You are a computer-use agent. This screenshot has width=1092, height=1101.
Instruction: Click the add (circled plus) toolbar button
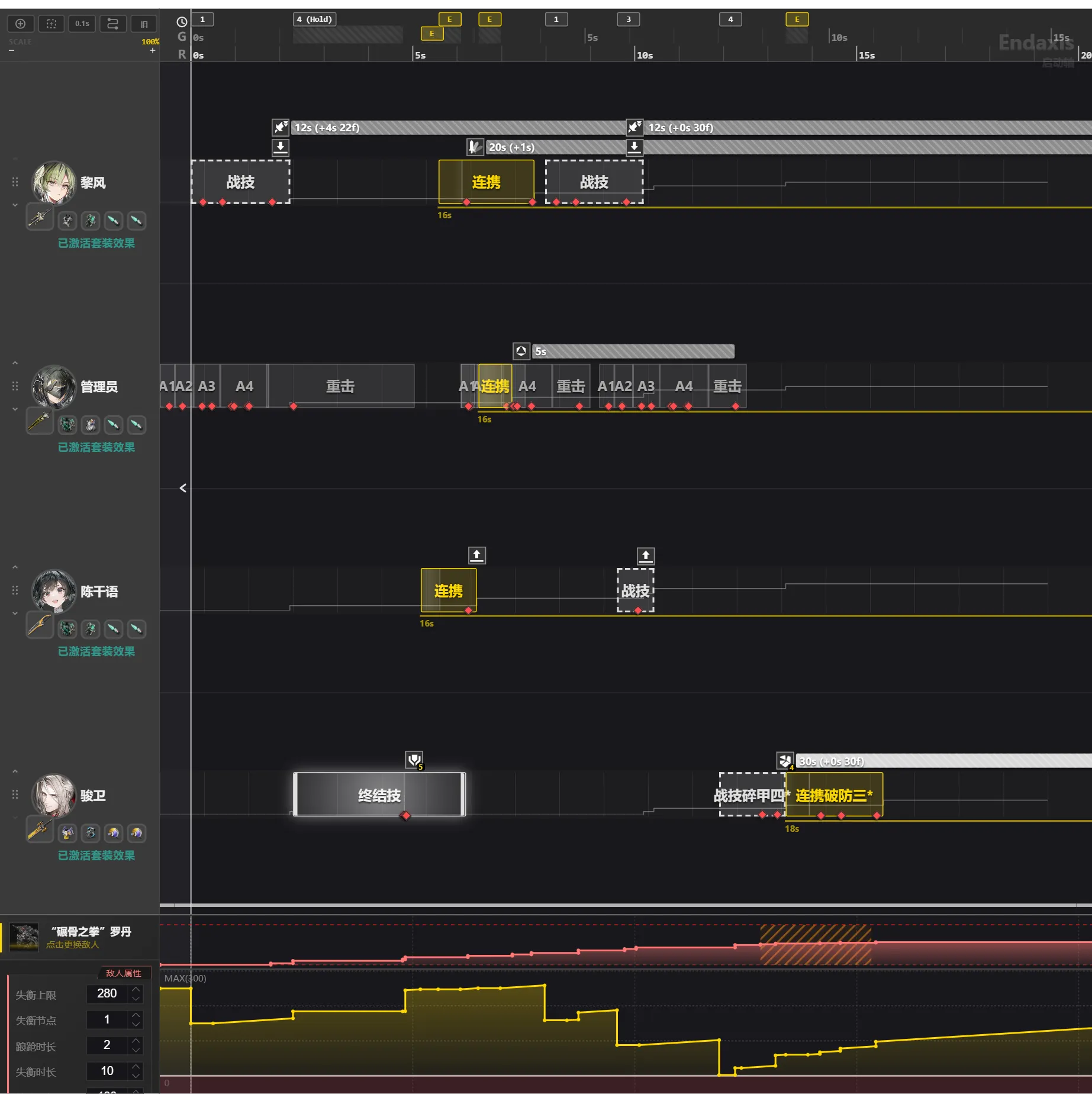(x=20, y=24)
